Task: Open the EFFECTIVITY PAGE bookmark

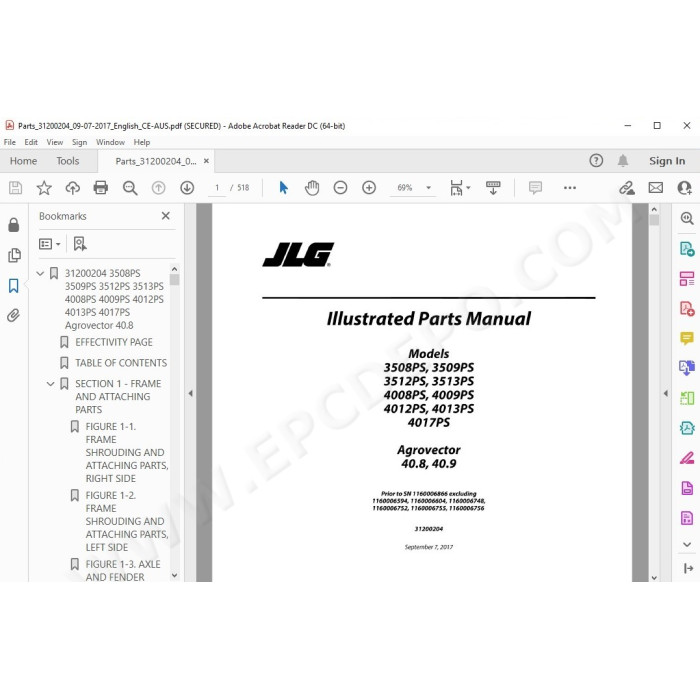Action: (114, 342)
